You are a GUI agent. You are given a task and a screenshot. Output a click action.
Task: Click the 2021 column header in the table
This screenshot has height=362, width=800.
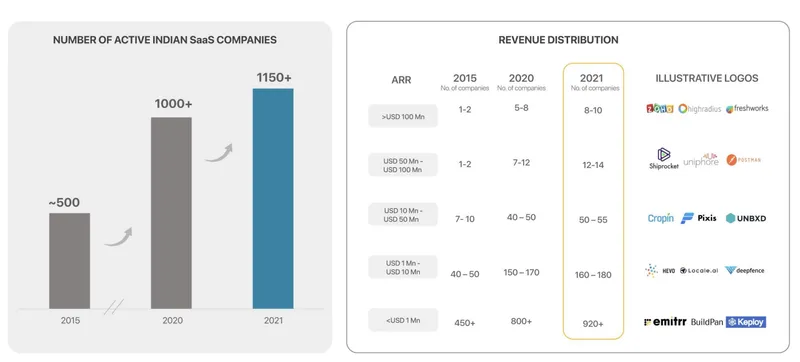591,79
